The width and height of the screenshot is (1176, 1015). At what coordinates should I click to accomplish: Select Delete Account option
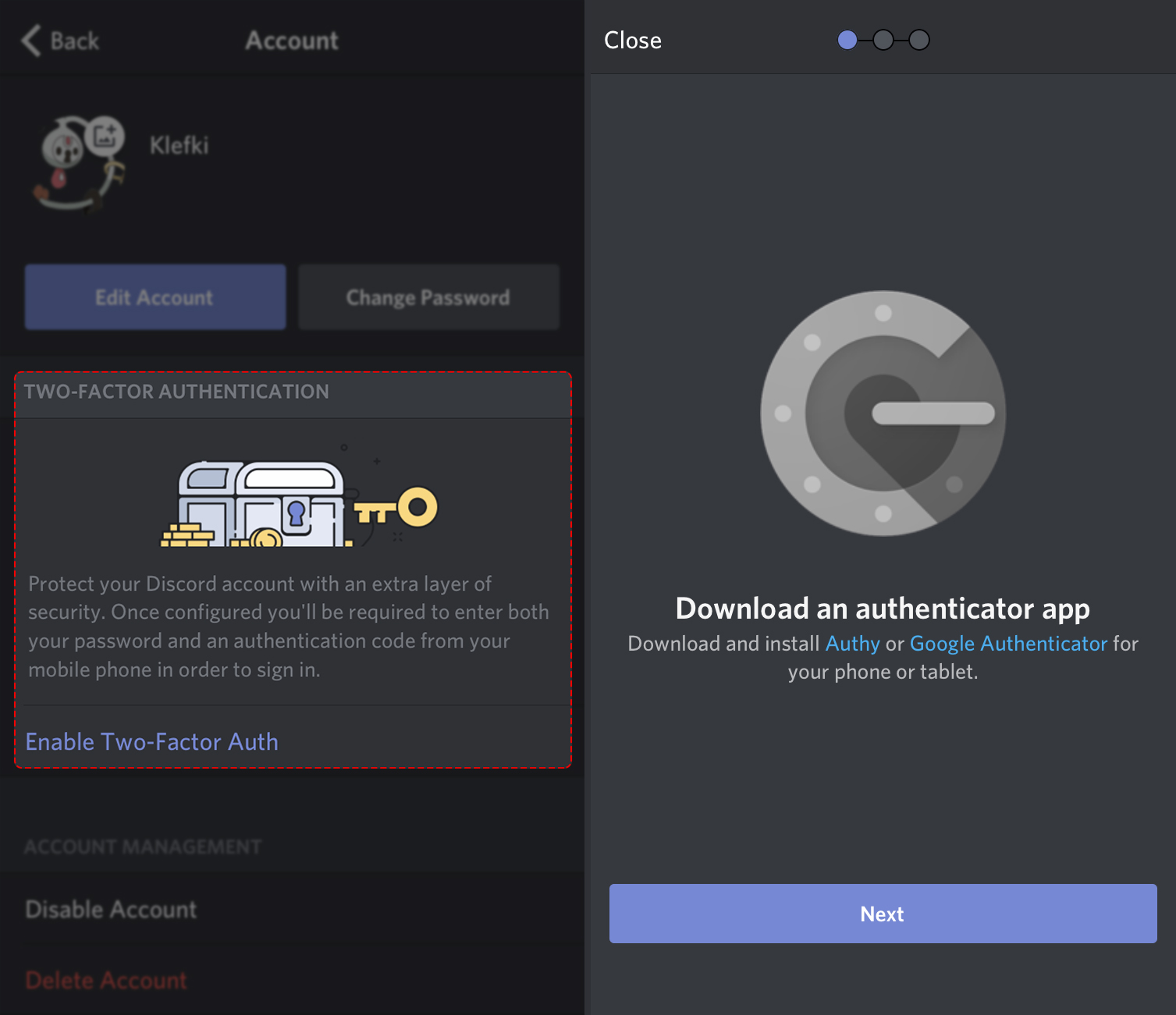(106, 980)
